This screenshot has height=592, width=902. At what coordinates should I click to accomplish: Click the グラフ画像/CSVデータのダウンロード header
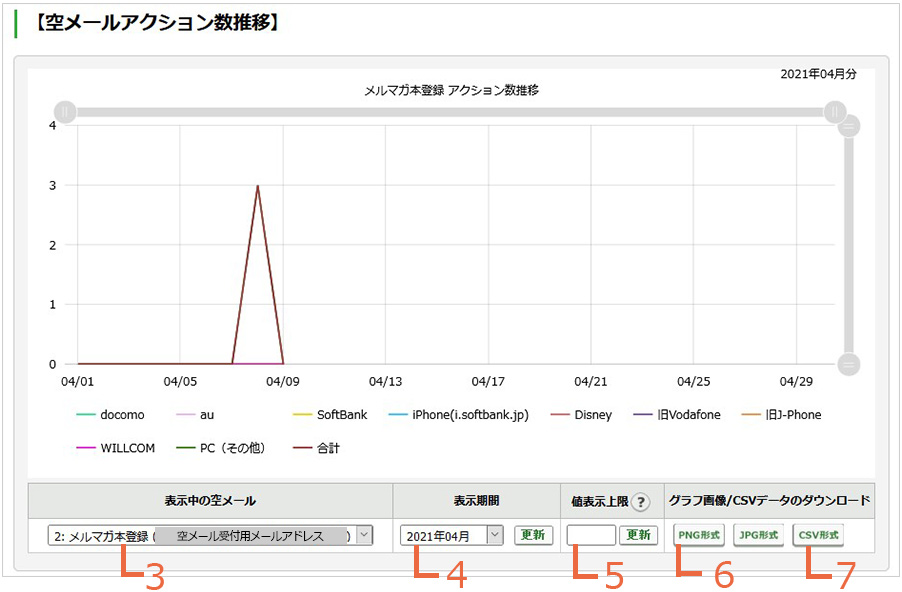click(769, 501)
